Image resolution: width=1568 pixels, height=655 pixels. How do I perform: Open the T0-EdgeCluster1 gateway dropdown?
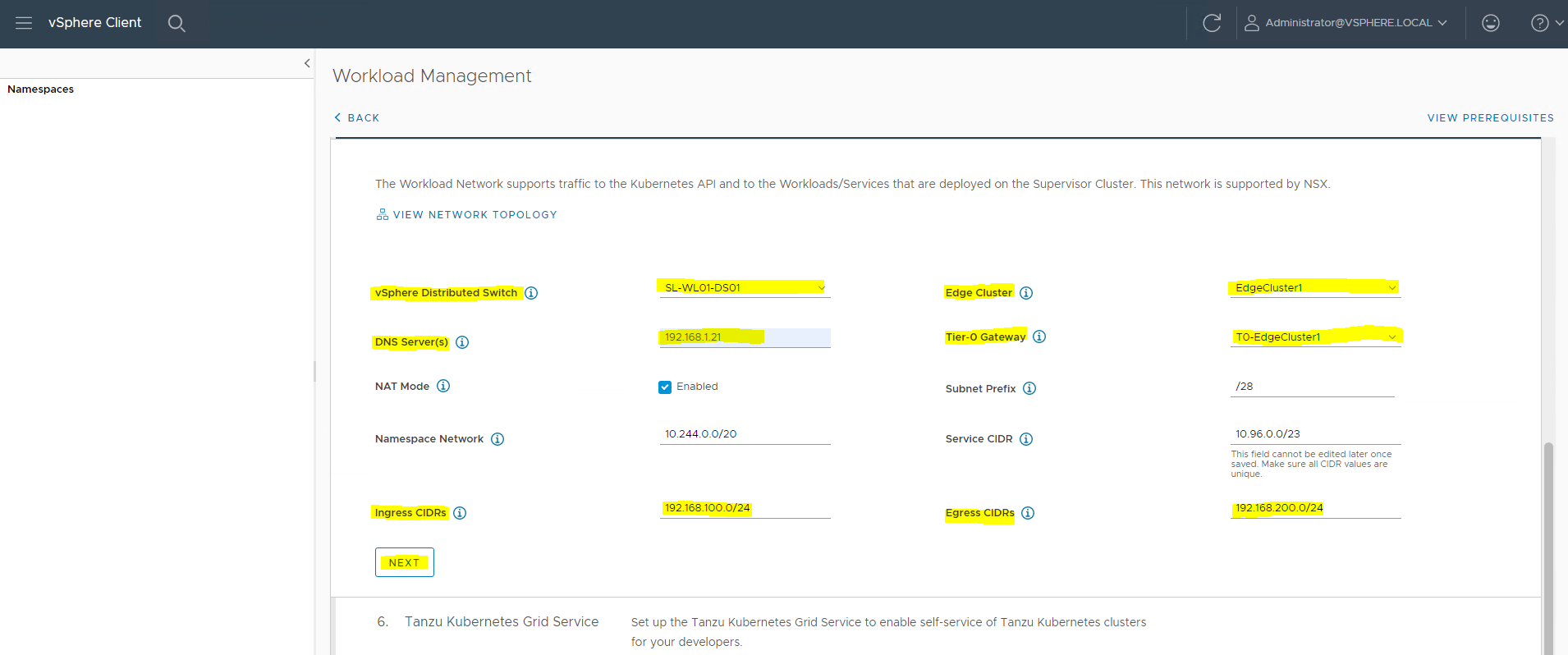[1315, 337]
